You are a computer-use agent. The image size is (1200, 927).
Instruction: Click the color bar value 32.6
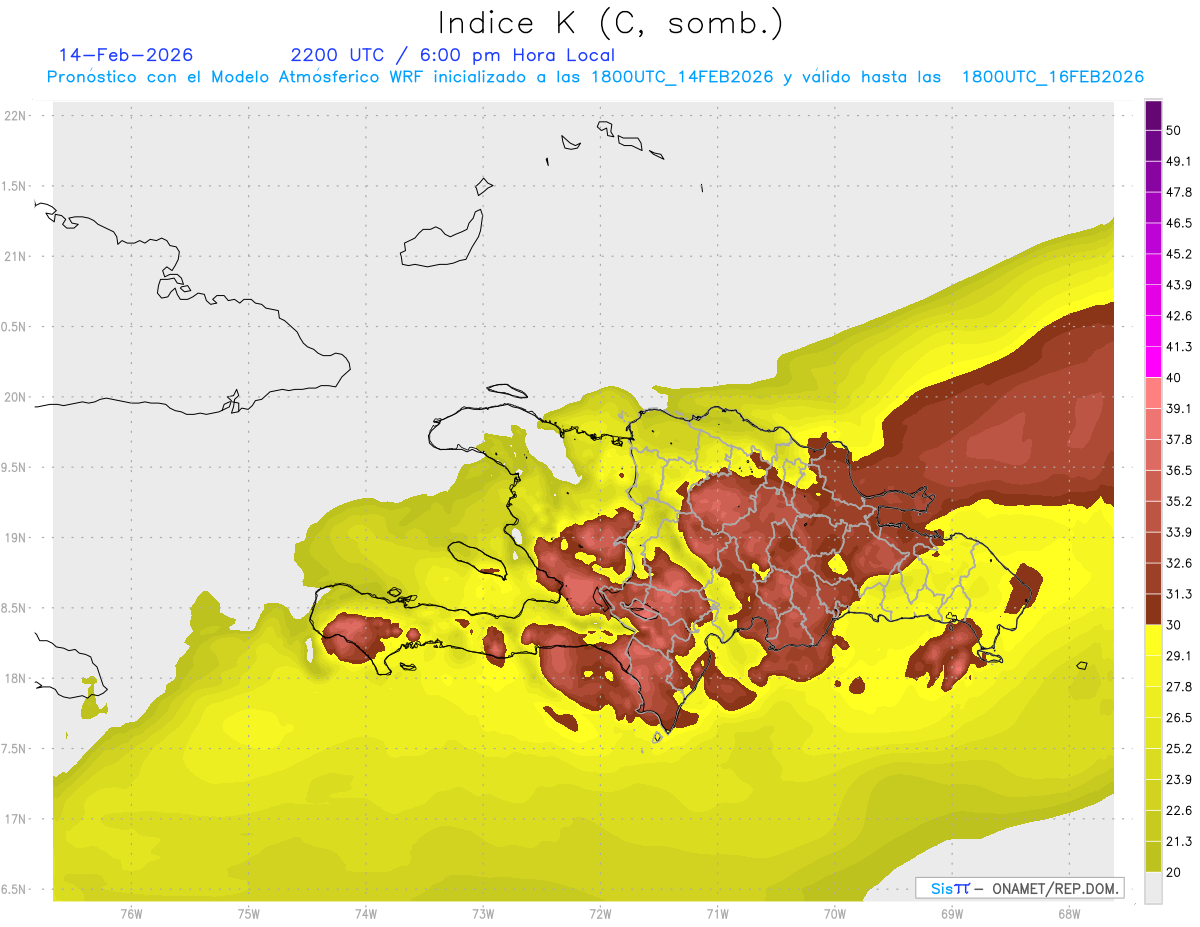click(x=1179, y=563)
